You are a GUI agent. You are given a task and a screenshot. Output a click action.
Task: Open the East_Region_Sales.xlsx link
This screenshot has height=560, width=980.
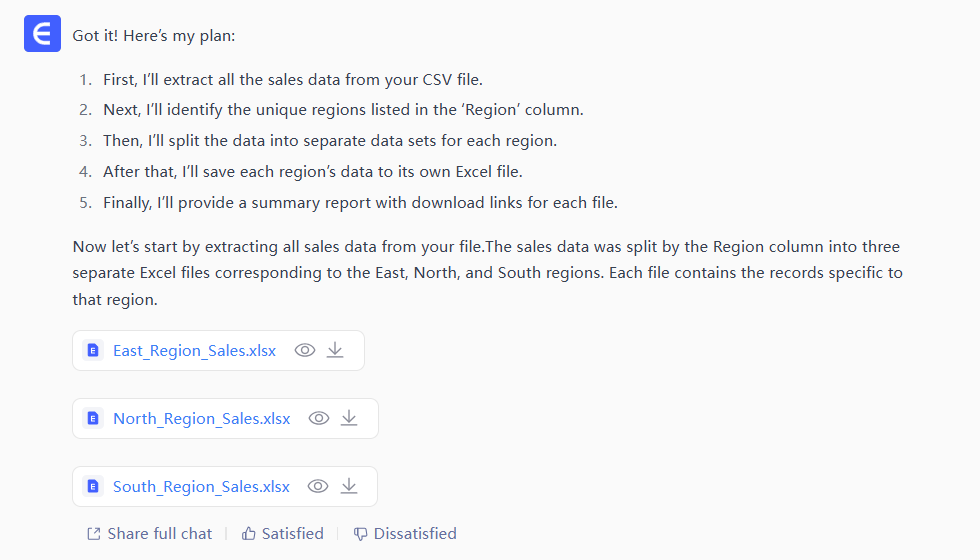click(x=194, y=350)
